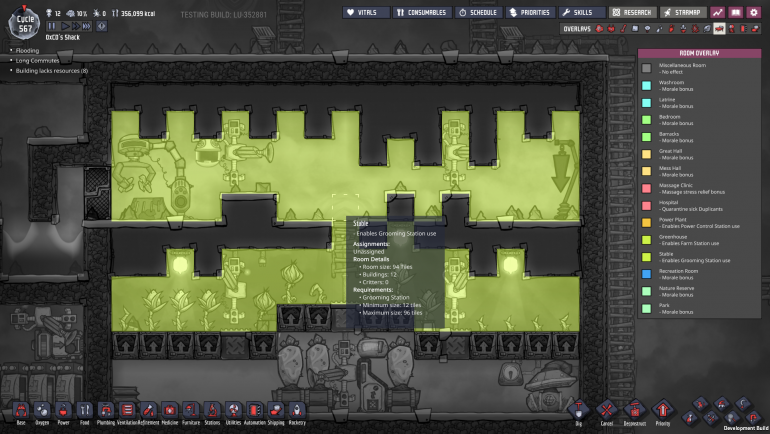Open the Research screen
This screenshot has width=770, height=434.
632,12
